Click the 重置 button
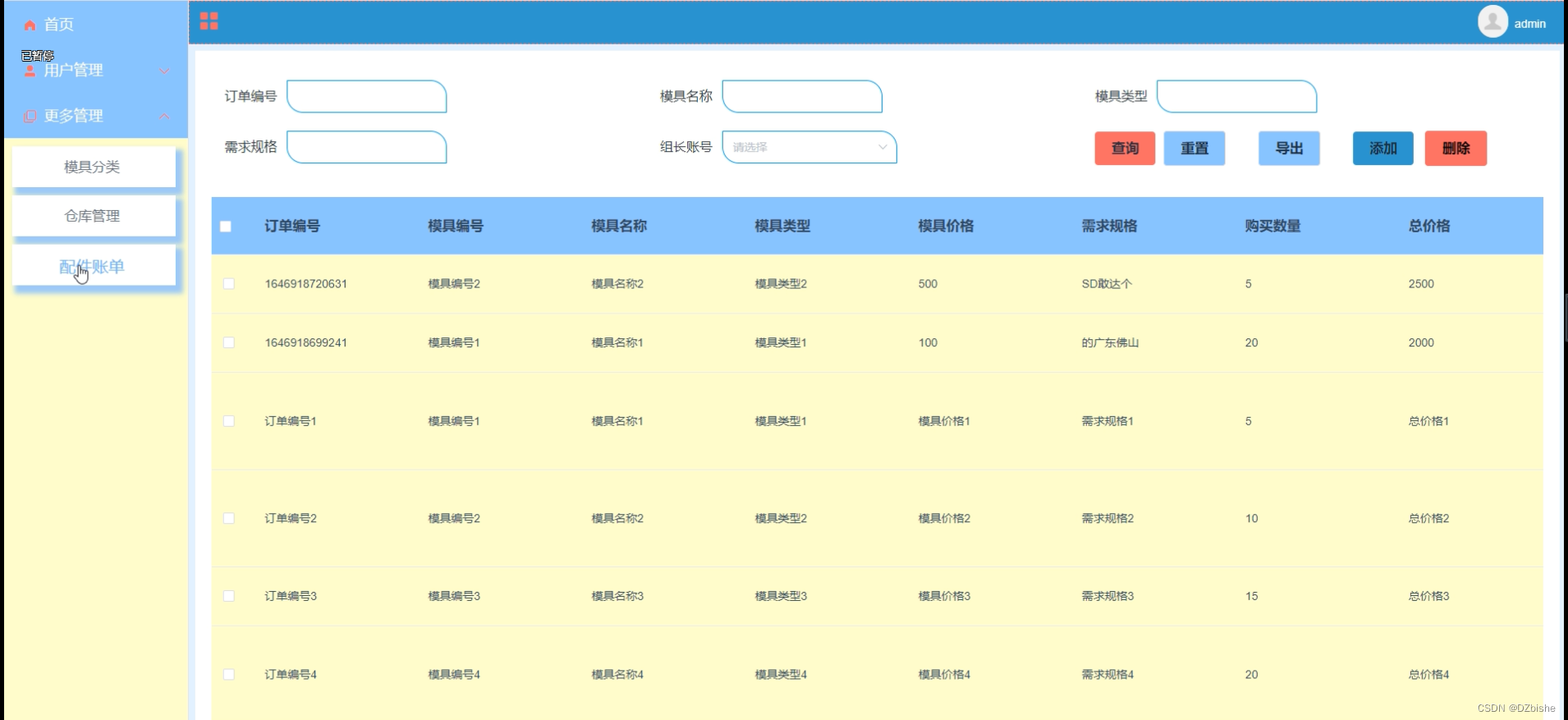This screenshot has width=1568, height=720. point(1194,148)
